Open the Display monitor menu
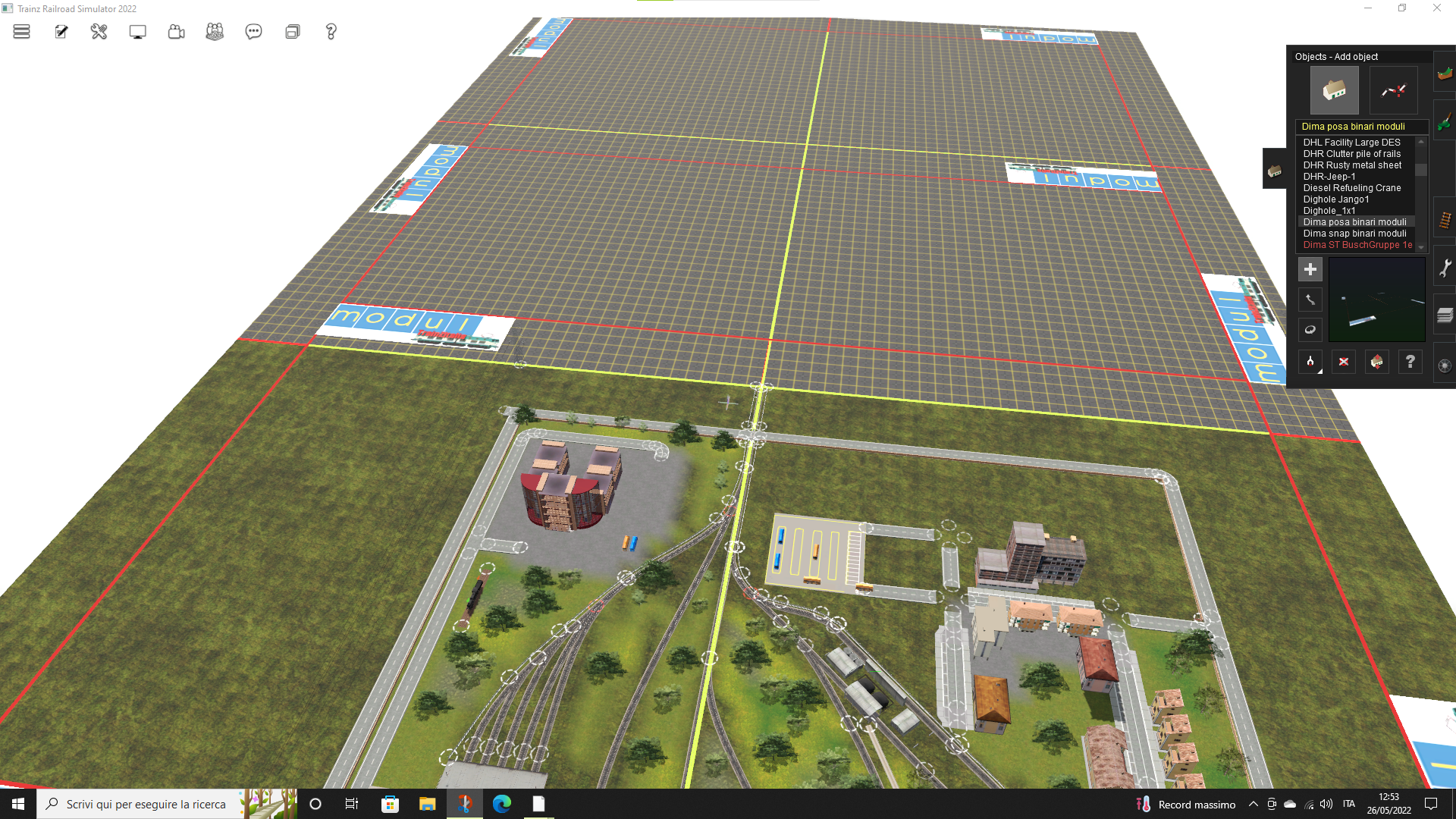The image size is (1456, 819). tap(137, 32)
